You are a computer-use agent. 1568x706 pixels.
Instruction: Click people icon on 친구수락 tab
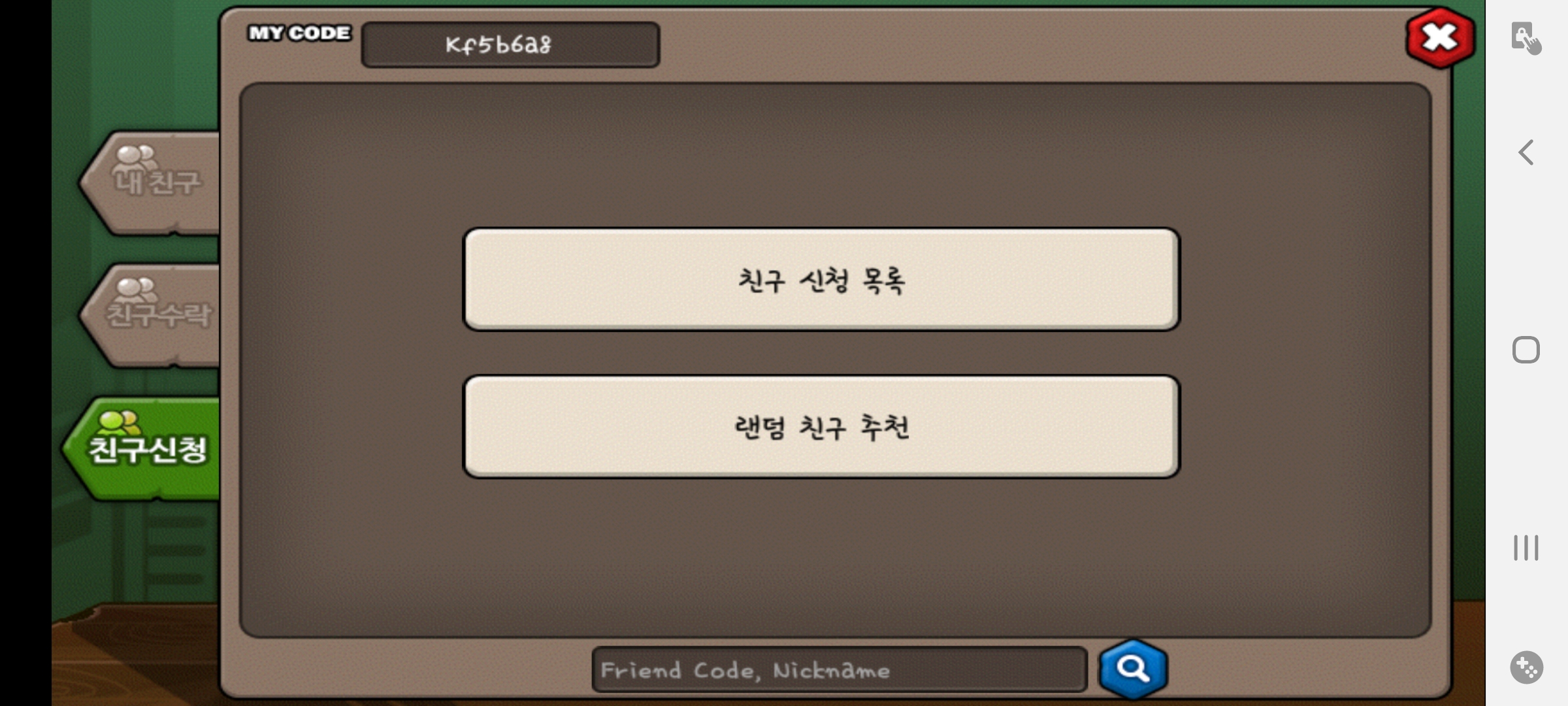point(135,290)
